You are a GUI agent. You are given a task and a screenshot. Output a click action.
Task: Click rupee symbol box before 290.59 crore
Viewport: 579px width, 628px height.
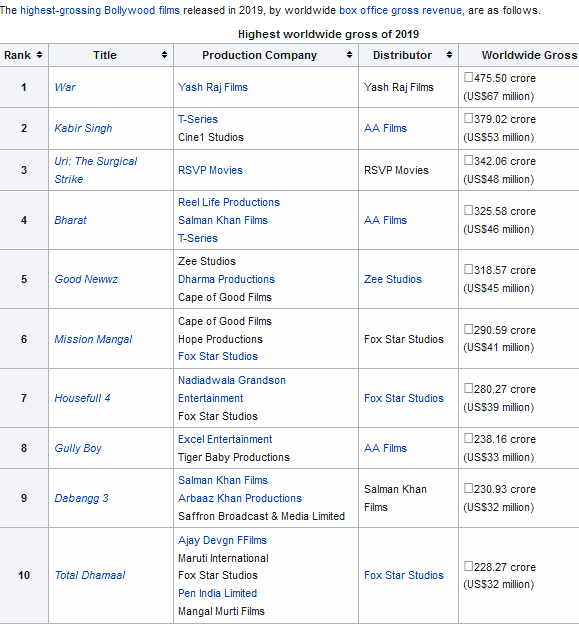pyautogui.click(x=468, y=329)
